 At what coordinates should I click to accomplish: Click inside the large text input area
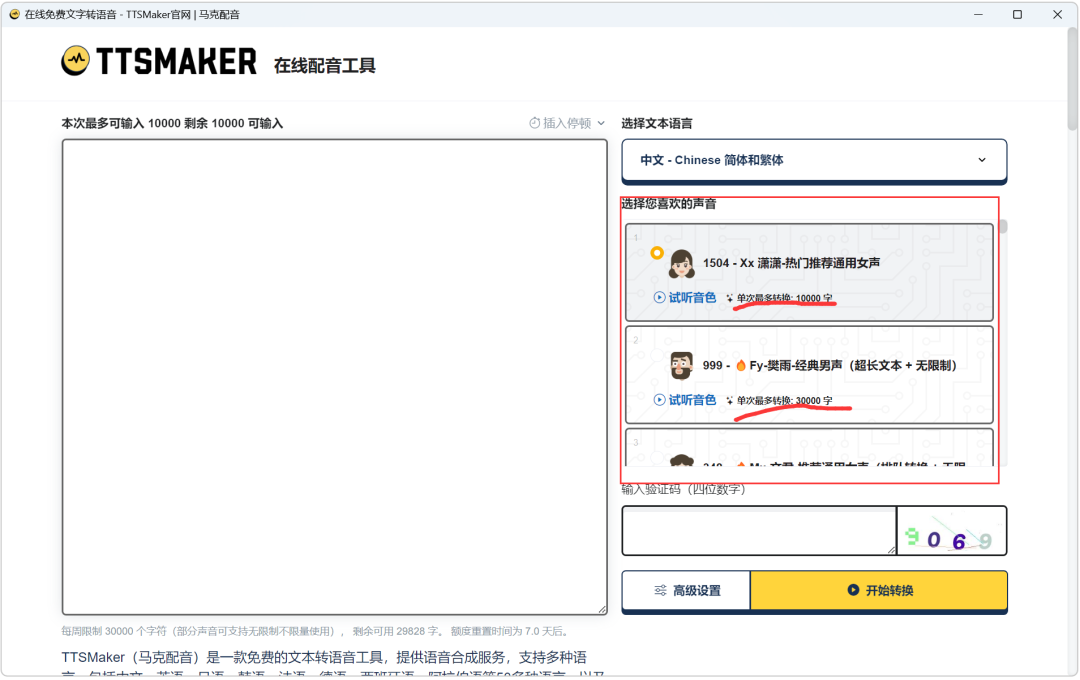335,377
